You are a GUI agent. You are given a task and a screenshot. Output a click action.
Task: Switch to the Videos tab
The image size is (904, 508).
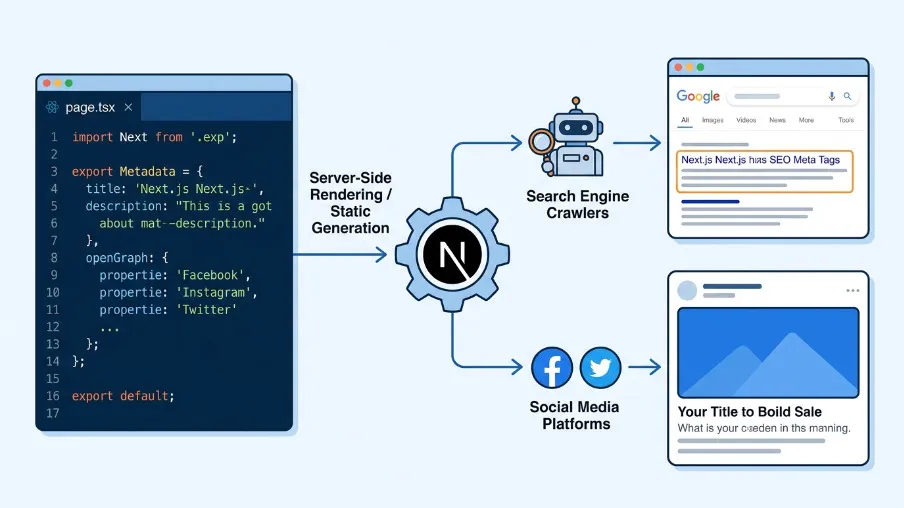(746, 120)
